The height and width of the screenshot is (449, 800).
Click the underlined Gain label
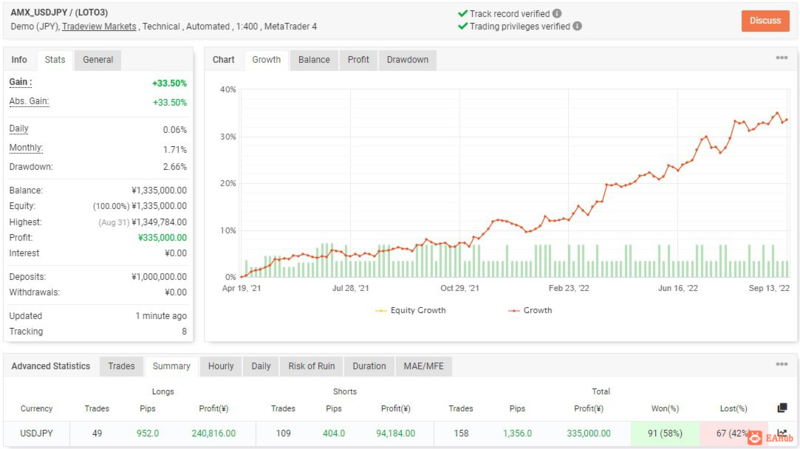point(20,82)
